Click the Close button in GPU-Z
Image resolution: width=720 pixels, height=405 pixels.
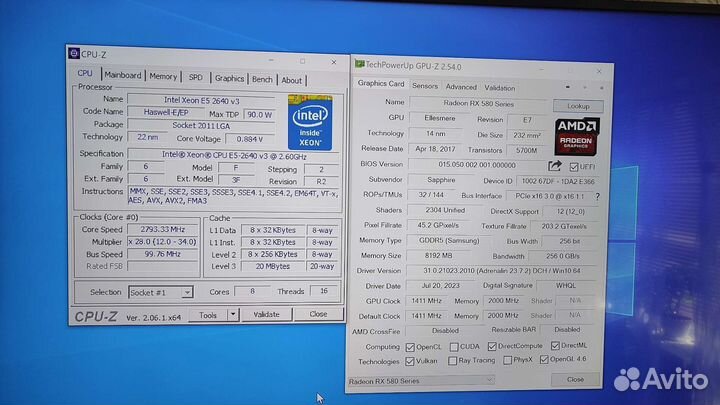(x=575, y=379)
